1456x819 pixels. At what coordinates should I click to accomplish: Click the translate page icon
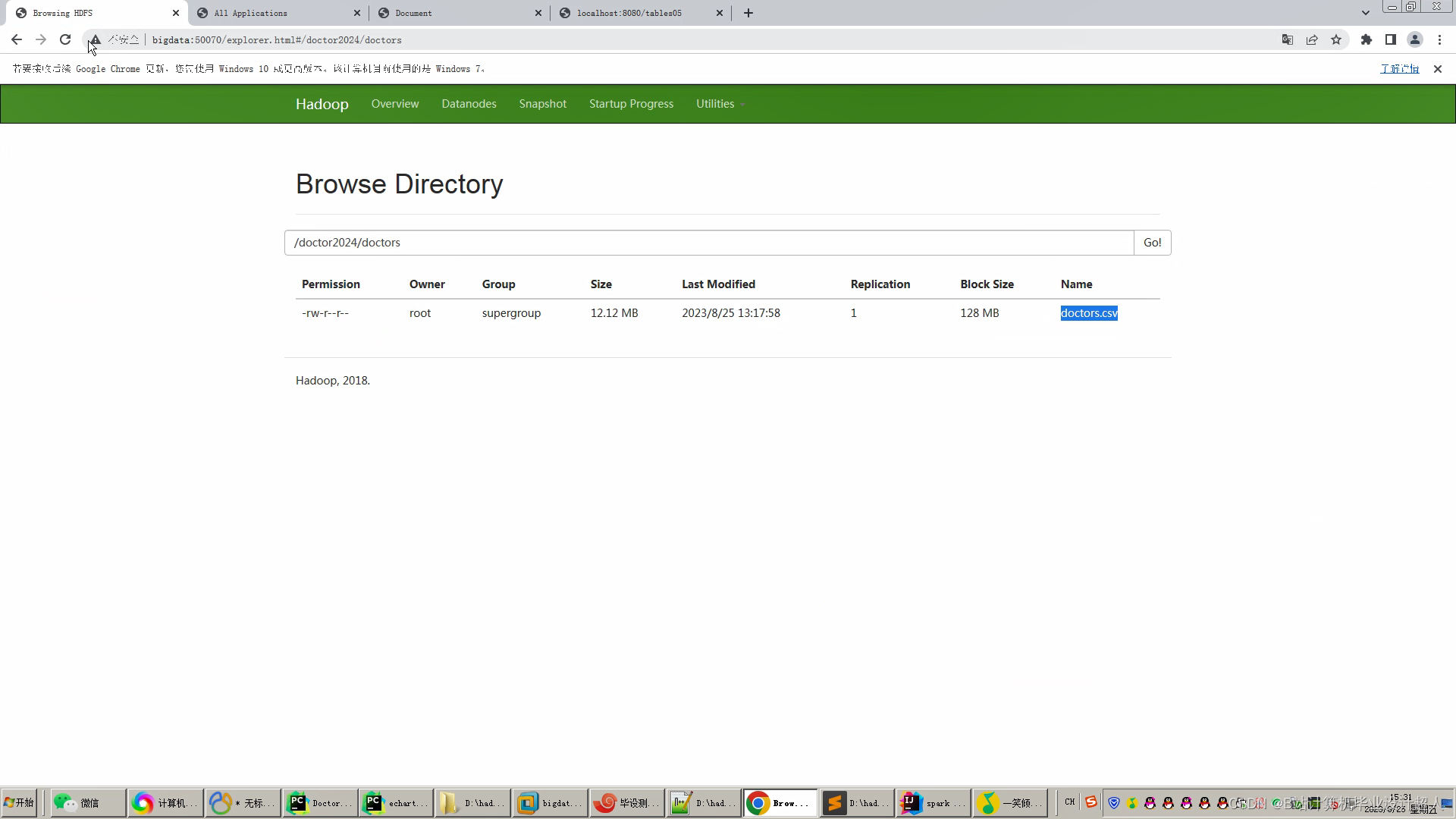click(1288, 39)
